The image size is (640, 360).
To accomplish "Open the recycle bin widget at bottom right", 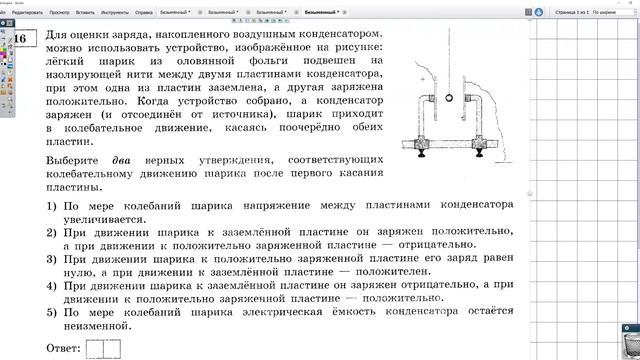I will pos(631,343).
